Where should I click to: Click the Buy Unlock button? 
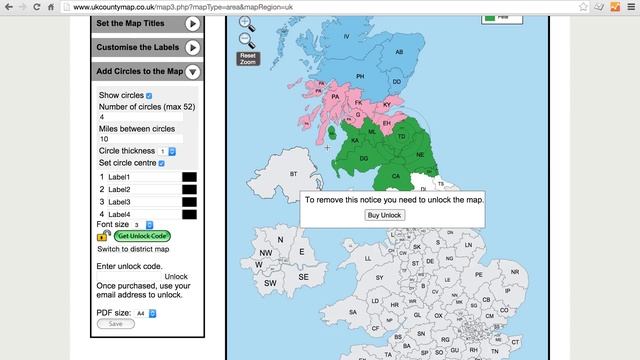click(384, 215)
